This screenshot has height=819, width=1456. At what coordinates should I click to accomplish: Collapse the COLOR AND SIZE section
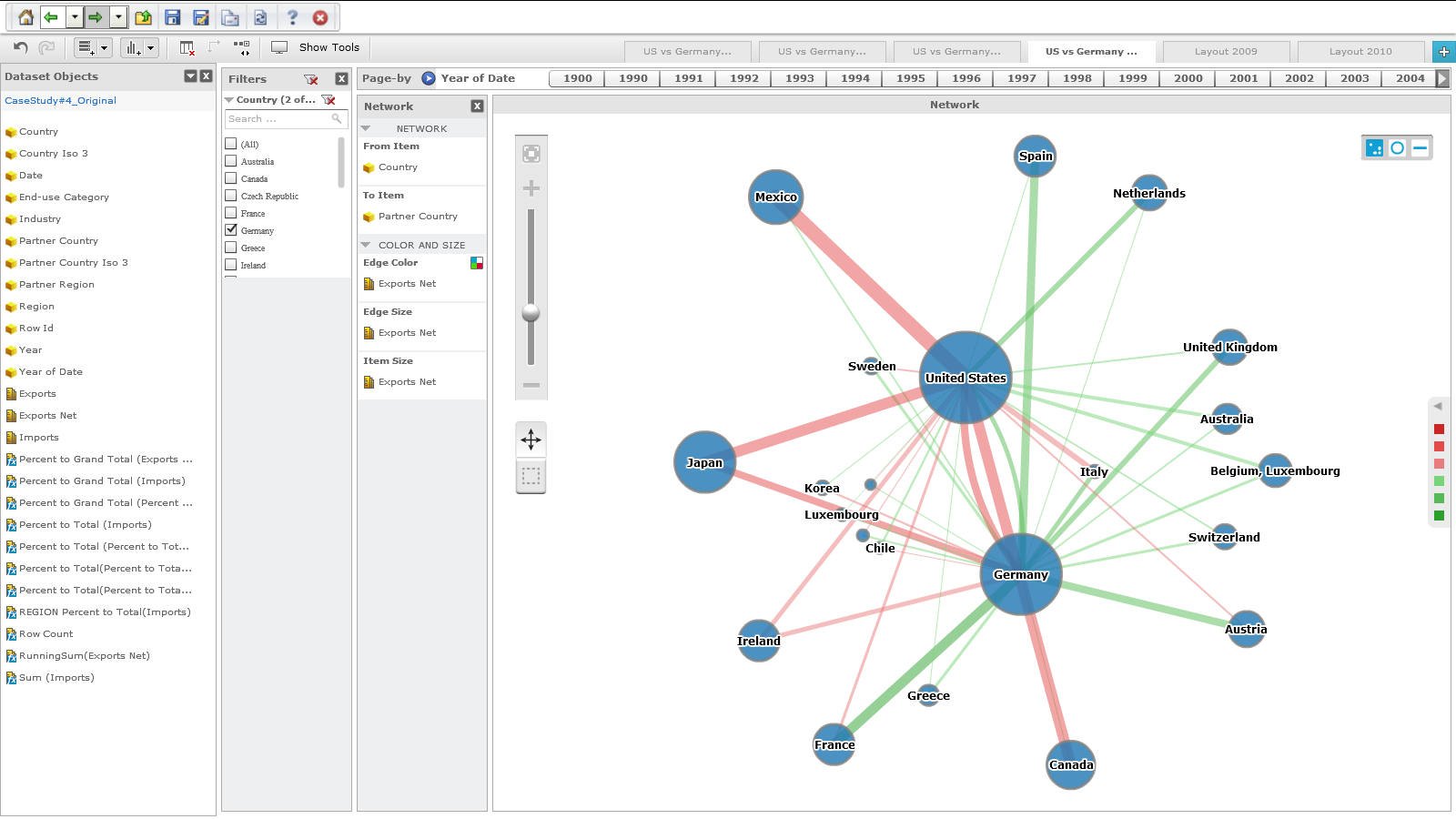366,245
